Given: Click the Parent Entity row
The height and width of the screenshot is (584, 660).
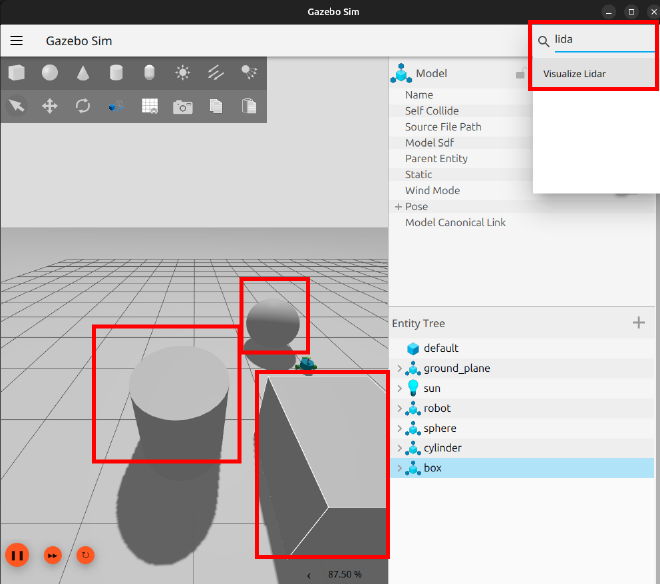Looking at the screenshot, I should point(461,158).
